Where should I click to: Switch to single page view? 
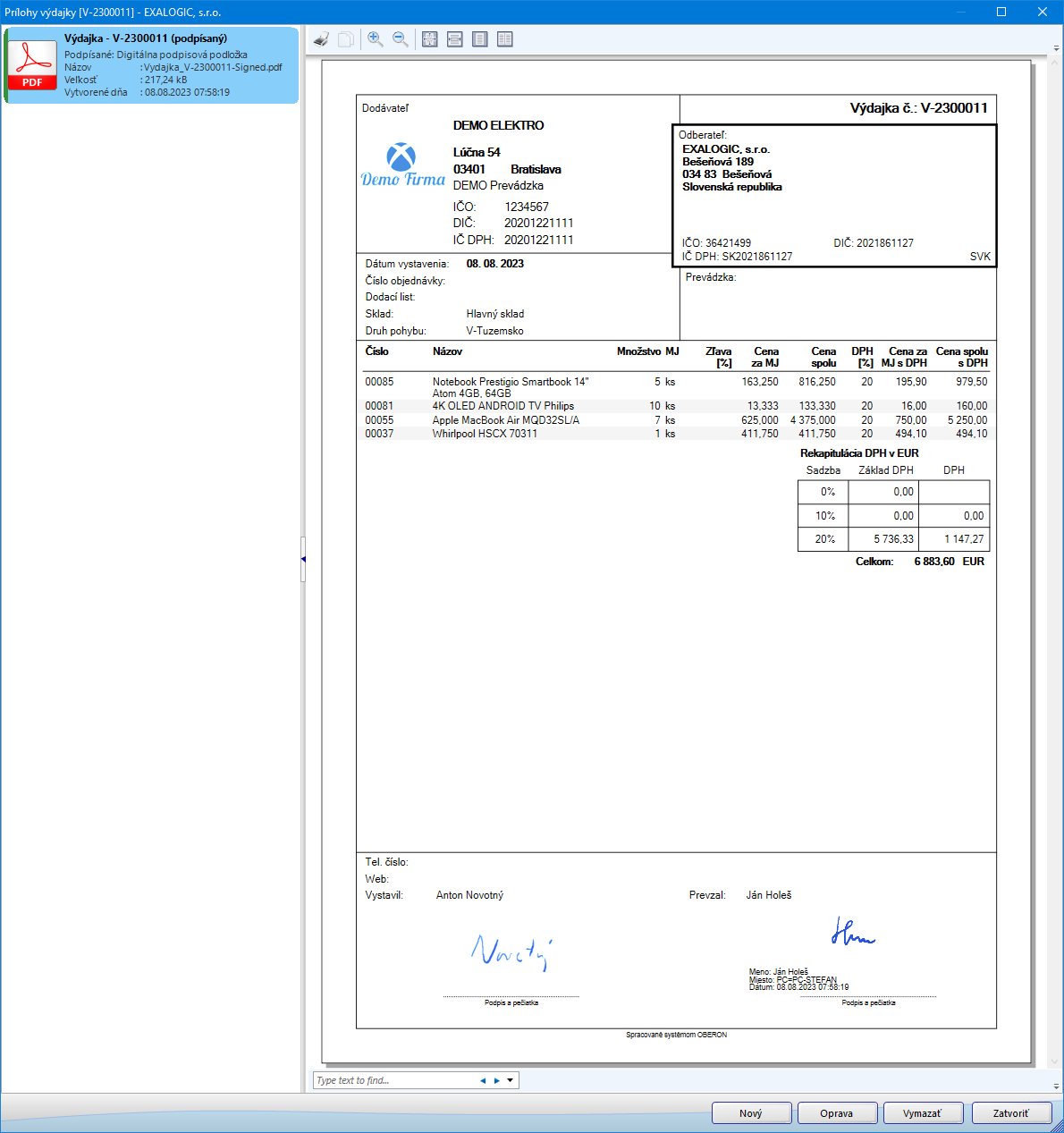pos(480,39)
